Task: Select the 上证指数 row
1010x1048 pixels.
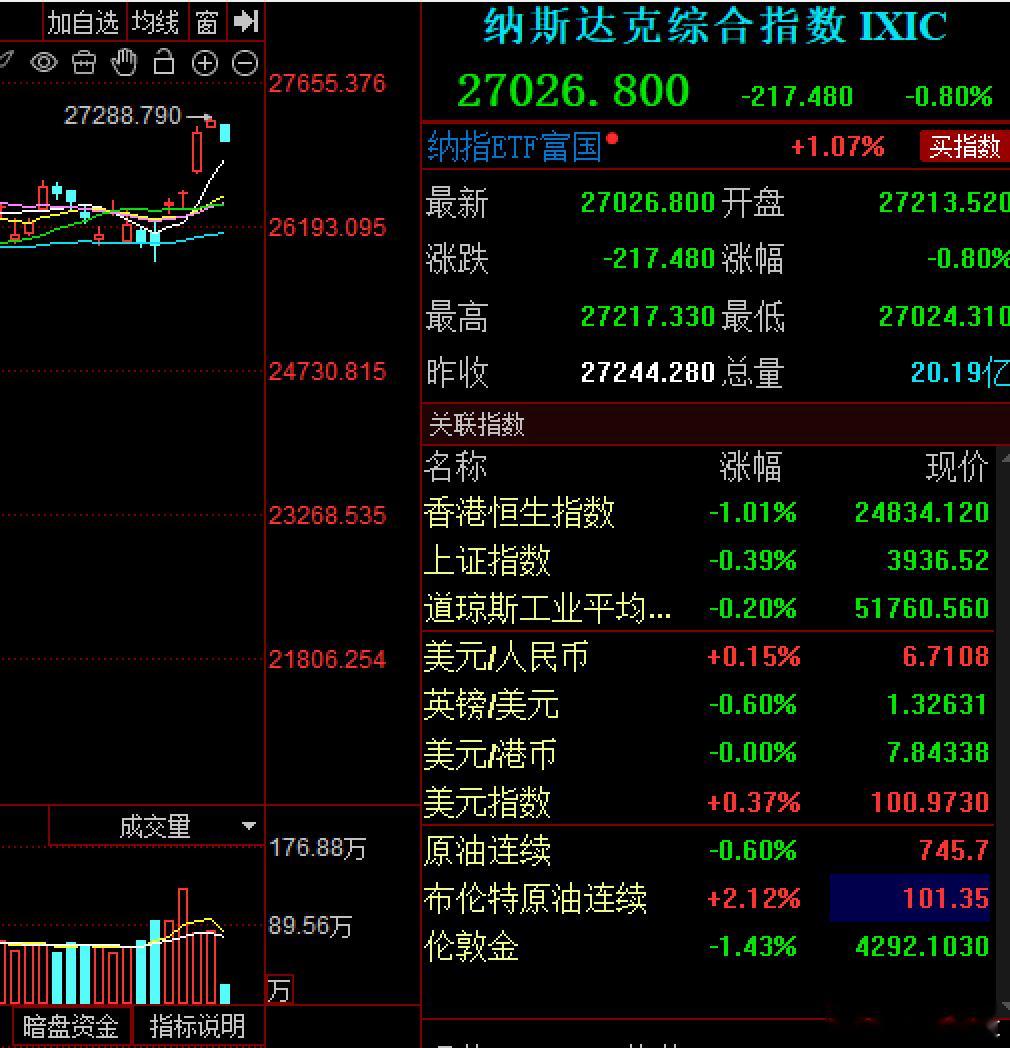Action: pos(707,560)
